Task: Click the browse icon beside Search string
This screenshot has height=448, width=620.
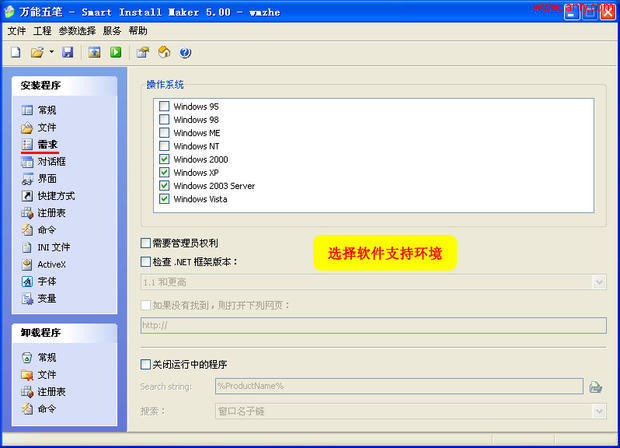Action: point(595,387)
